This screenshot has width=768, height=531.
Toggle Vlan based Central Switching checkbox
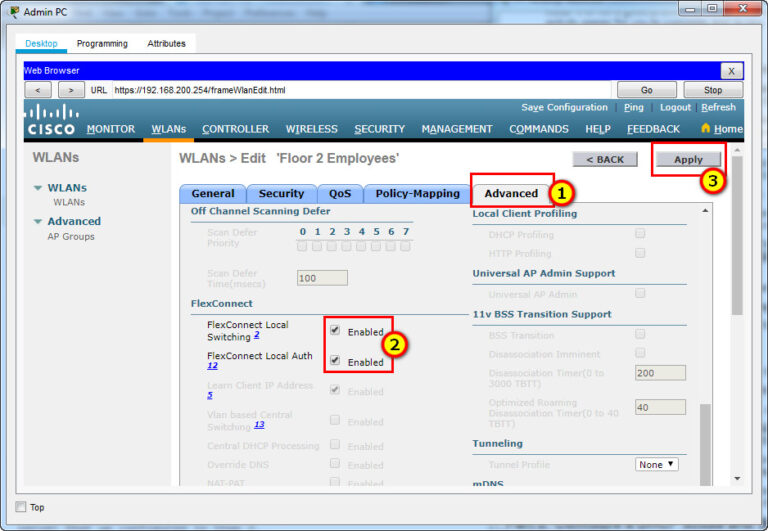(335, 420)
